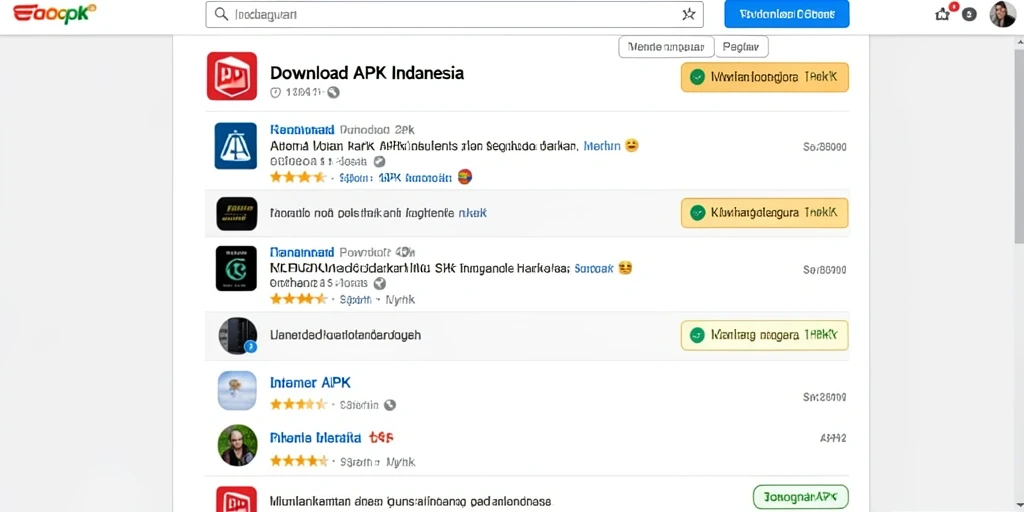Focus the search input field
This screenshot has width=1024, height=512.
[x=455, y=14]
